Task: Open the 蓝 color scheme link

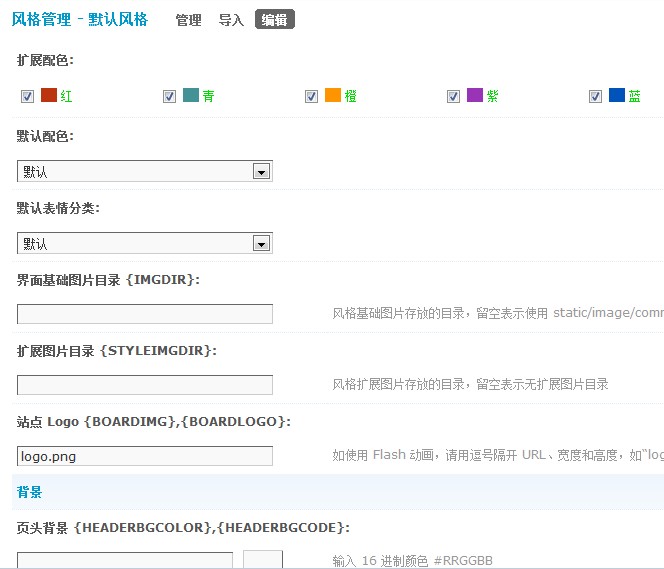Action: point(634,96)
